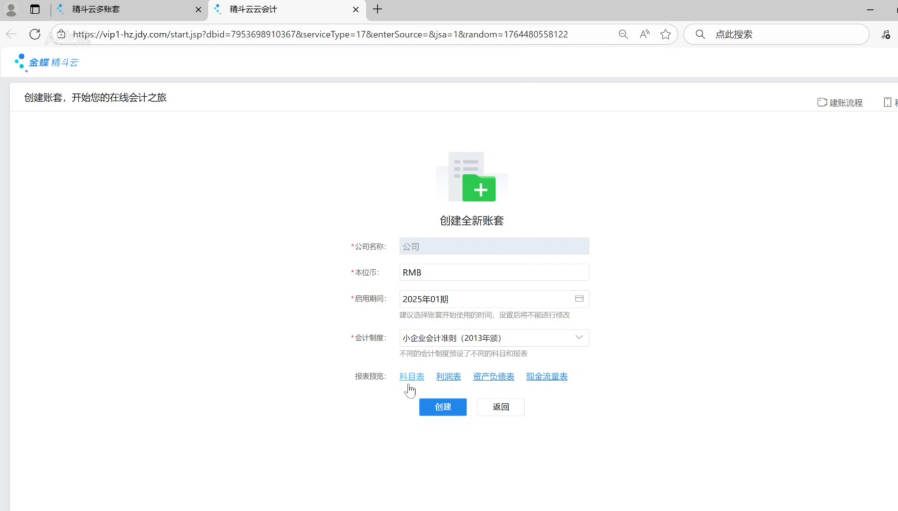This screenshot has width=898, height=511.
Task: Open the 启用期间 period picker
Action: [485, 299]
